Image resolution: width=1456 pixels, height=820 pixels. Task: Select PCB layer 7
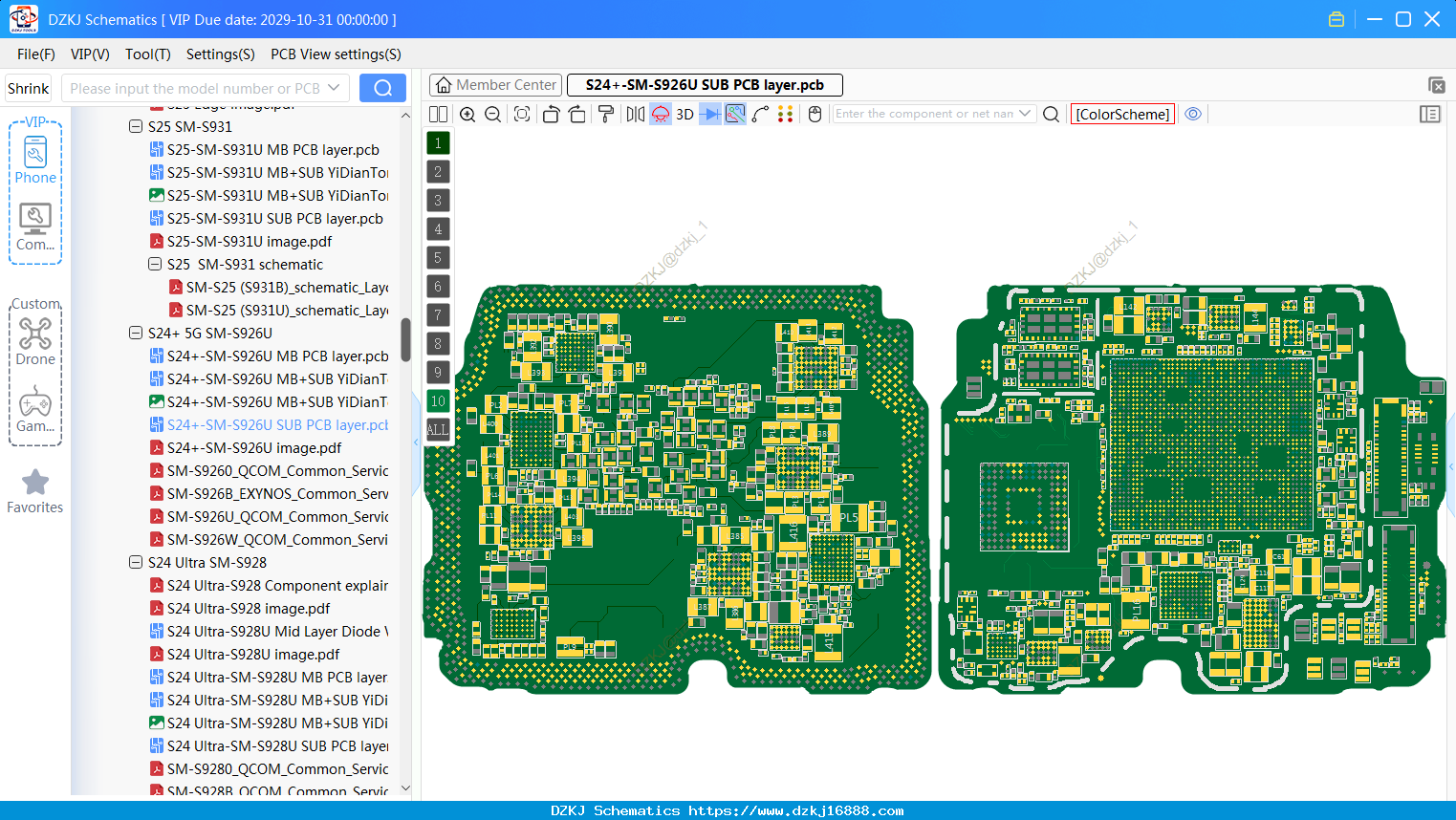point(438,314)
